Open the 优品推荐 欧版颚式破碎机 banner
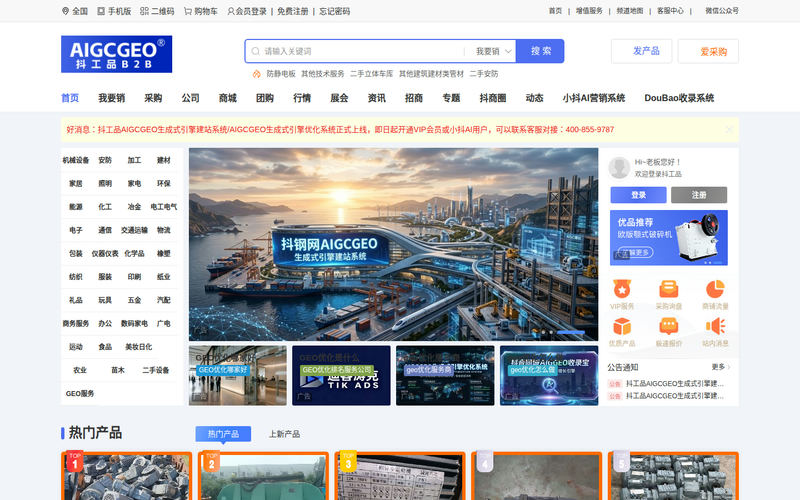Viewport: 800px width, 500px height. click(669, 238)
